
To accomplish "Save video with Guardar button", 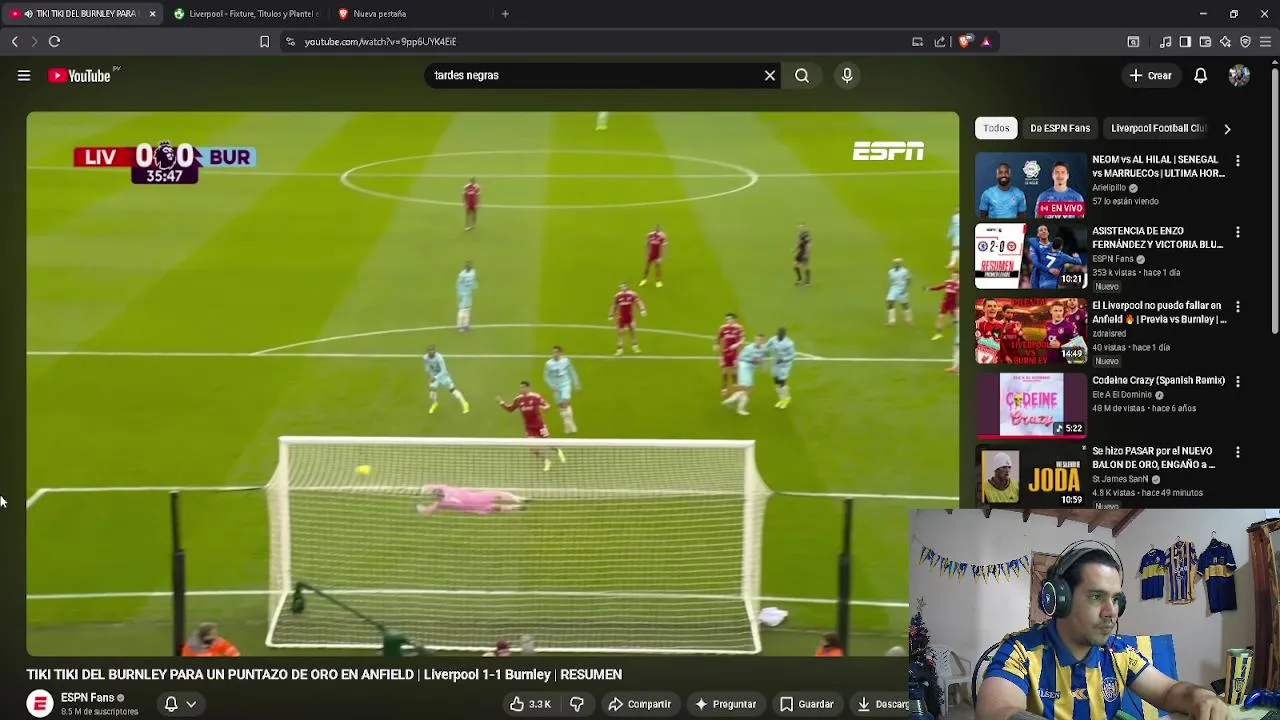I will (806, 704).
